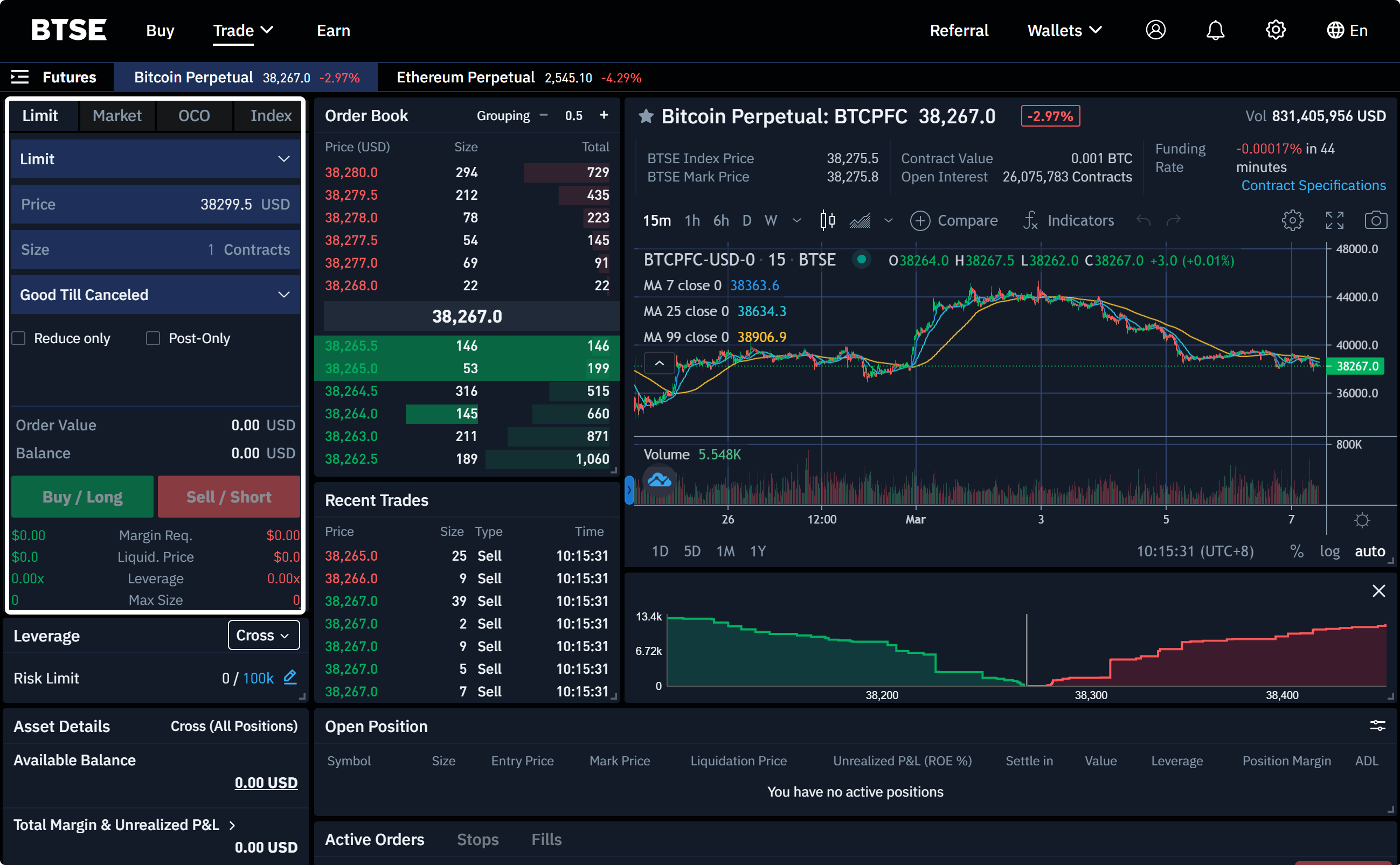Switch to the OCO order tab

click(194, 116)
